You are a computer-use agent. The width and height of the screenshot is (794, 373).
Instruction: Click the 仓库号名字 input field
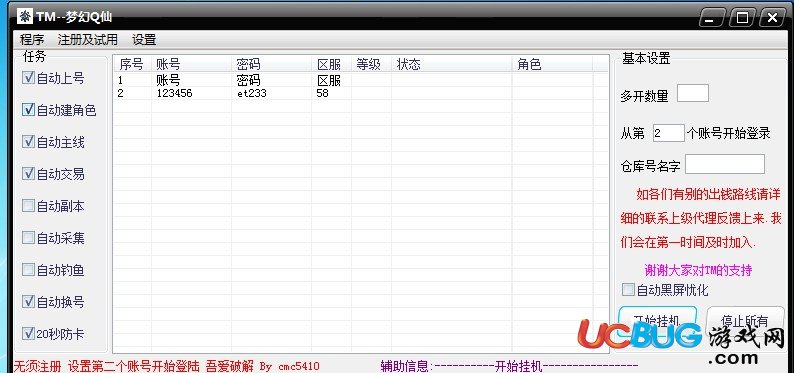[725, 164]
